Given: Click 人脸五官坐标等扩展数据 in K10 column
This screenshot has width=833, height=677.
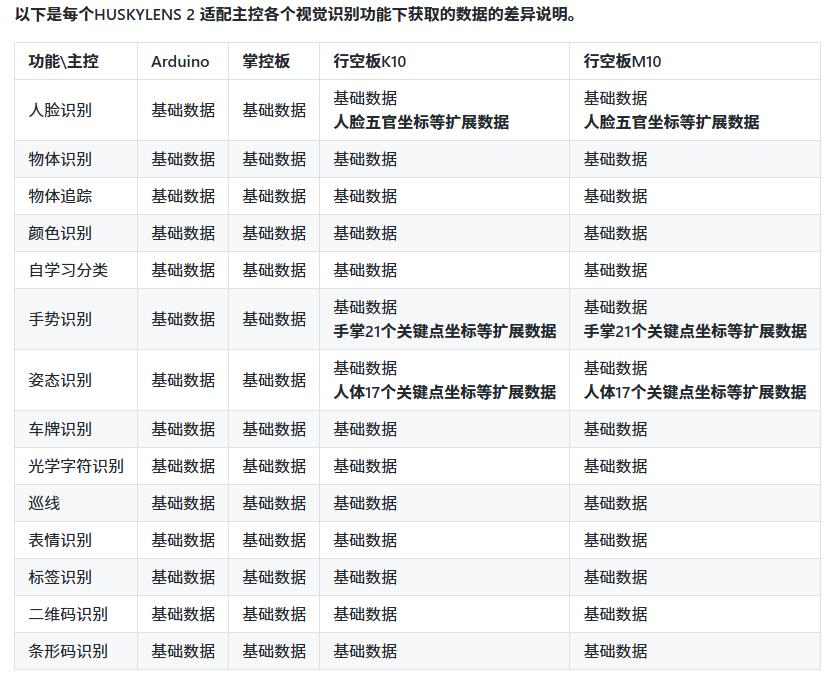Looking at the screenshot, I should tap(422, 122).
